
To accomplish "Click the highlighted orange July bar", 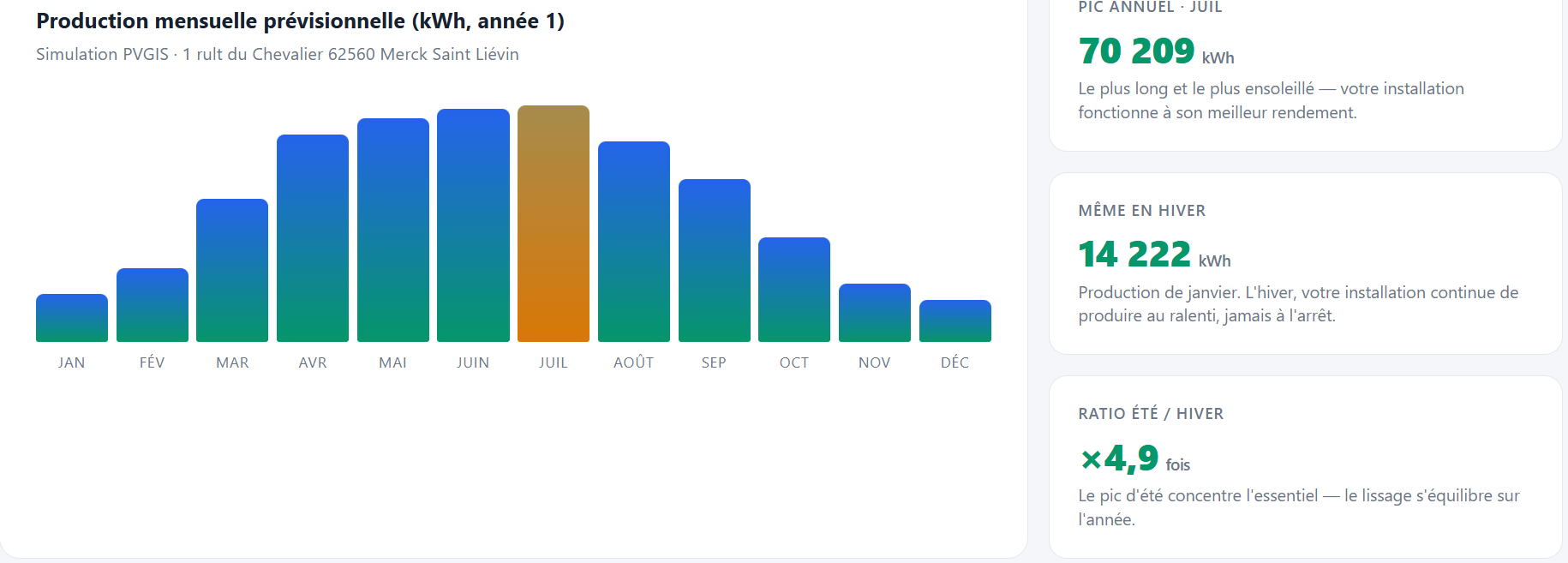I will point(554,224).
